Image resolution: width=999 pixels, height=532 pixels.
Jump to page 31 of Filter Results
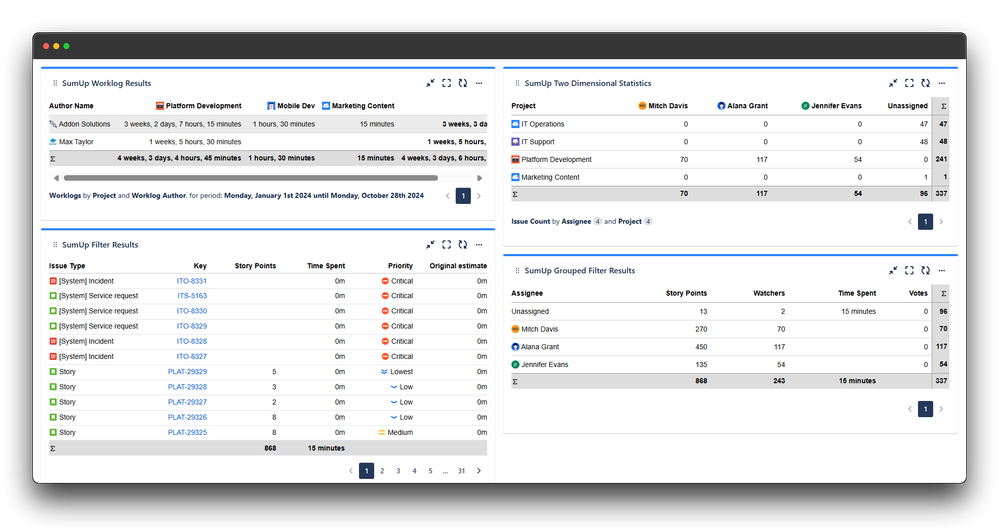[x=461, y=471]
